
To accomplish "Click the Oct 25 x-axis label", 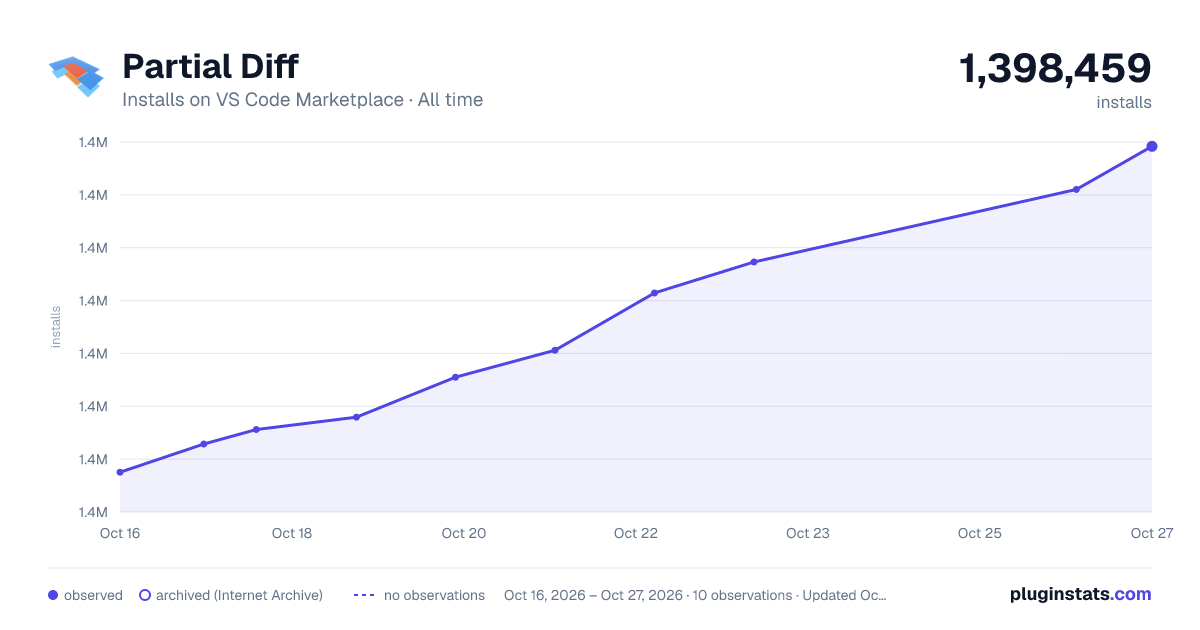I will (980, 533).
